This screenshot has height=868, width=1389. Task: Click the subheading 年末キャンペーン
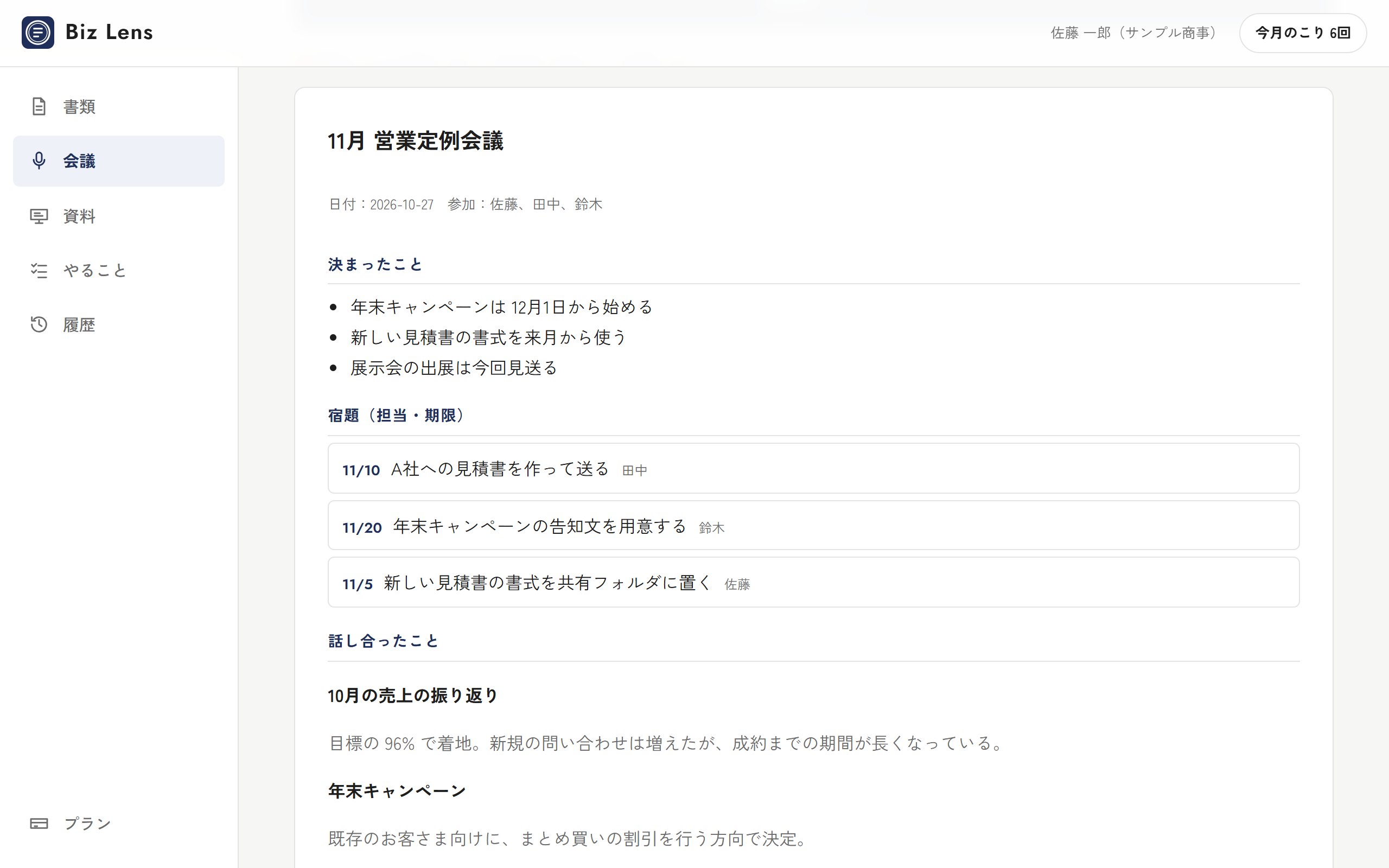pyautogui.click(x=397, y=791)
